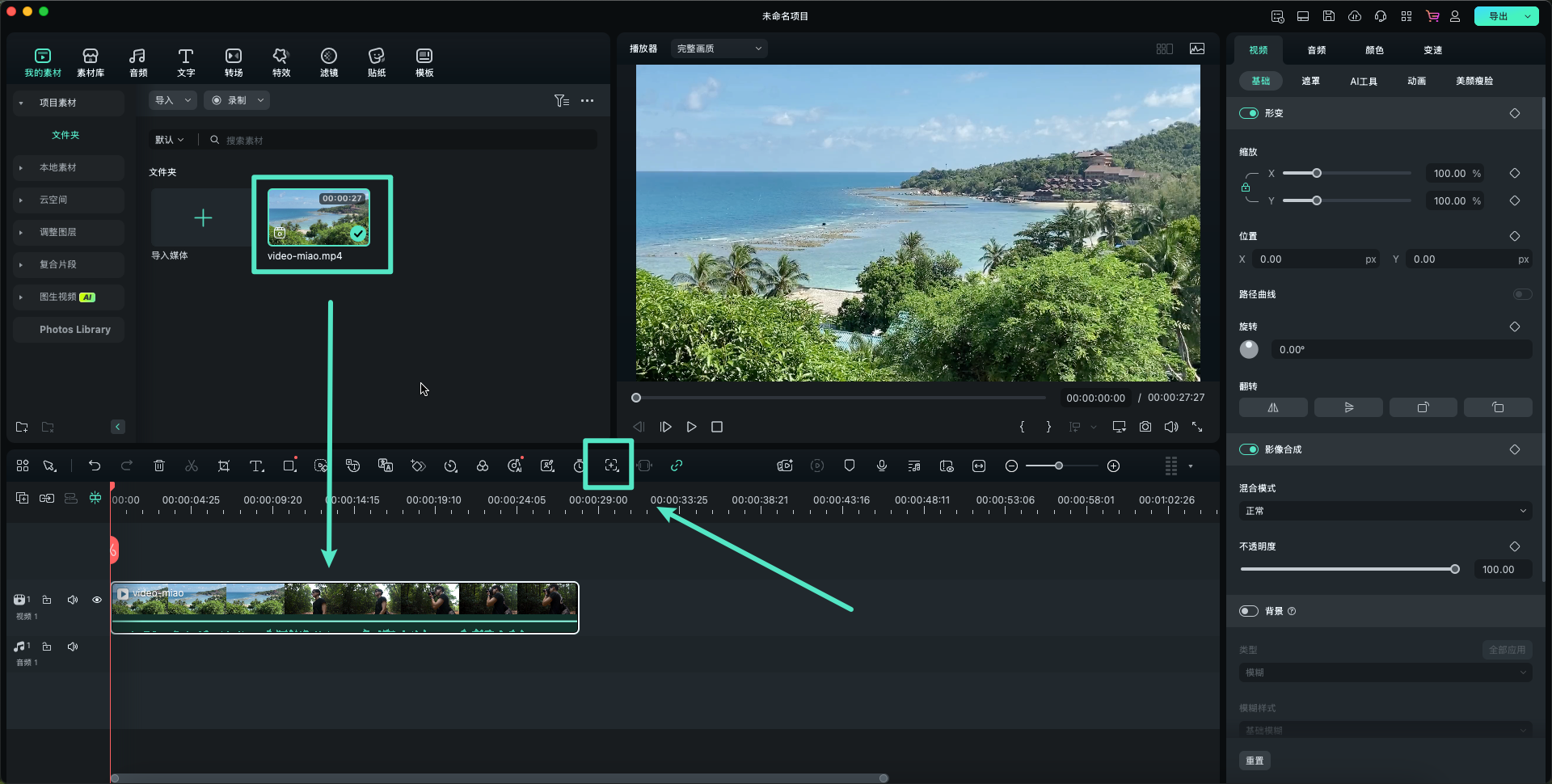The image size is (1552, 784).
Task: Open the 录制 record dropdown
Action: pyautogui.click(x=237, y=100)
